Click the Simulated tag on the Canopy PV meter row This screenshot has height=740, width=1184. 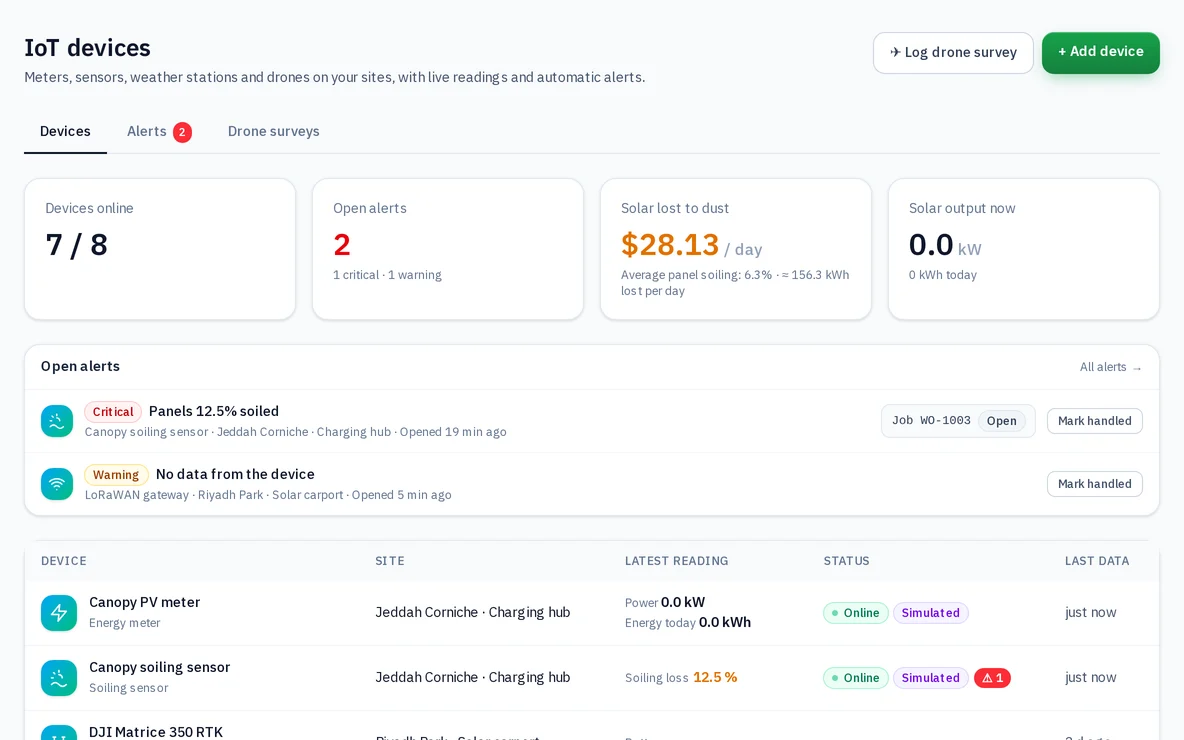[x=930, y=613]
